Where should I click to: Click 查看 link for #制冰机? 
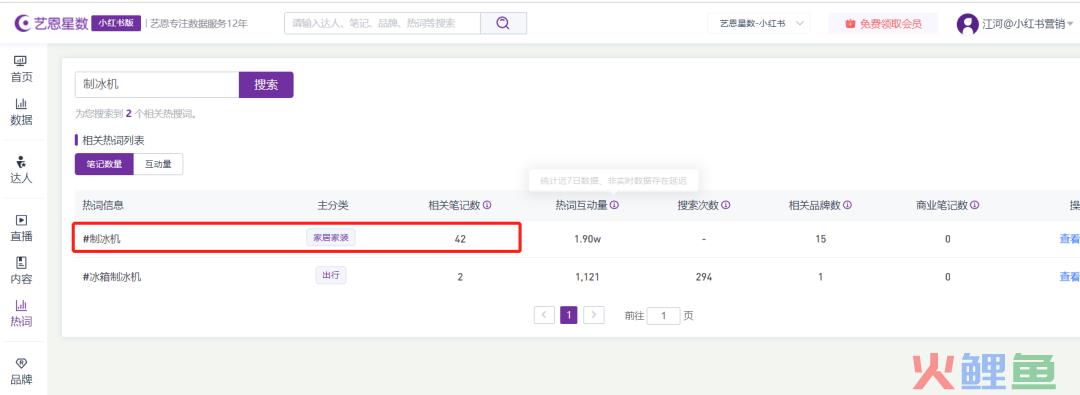[x=1070, y=239]
